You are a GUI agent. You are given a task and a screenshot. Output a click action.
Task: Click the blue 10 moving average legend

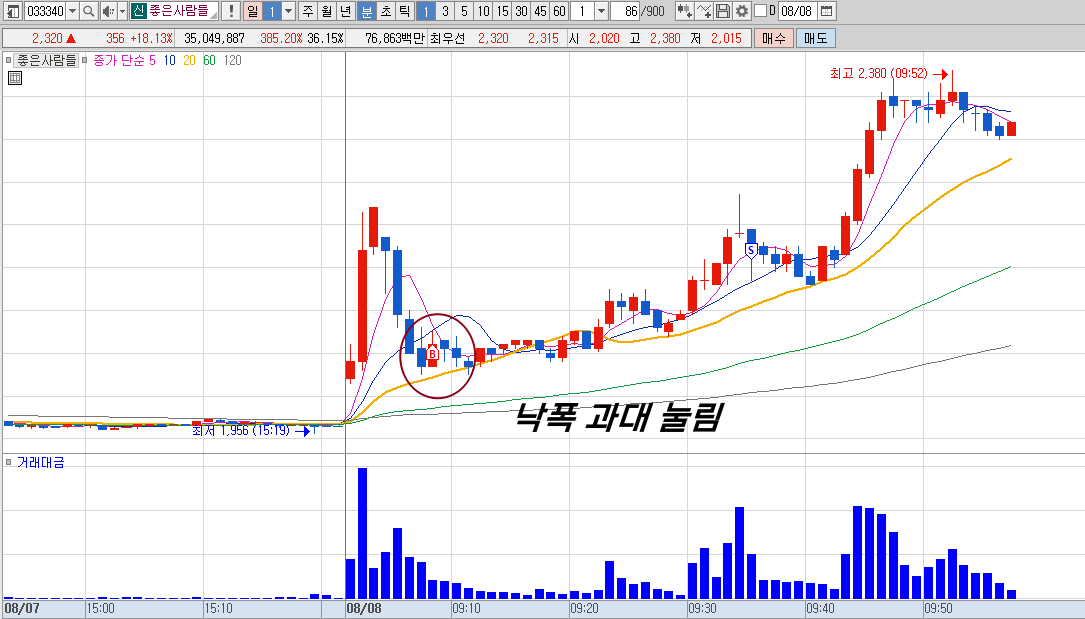[170, 60]
